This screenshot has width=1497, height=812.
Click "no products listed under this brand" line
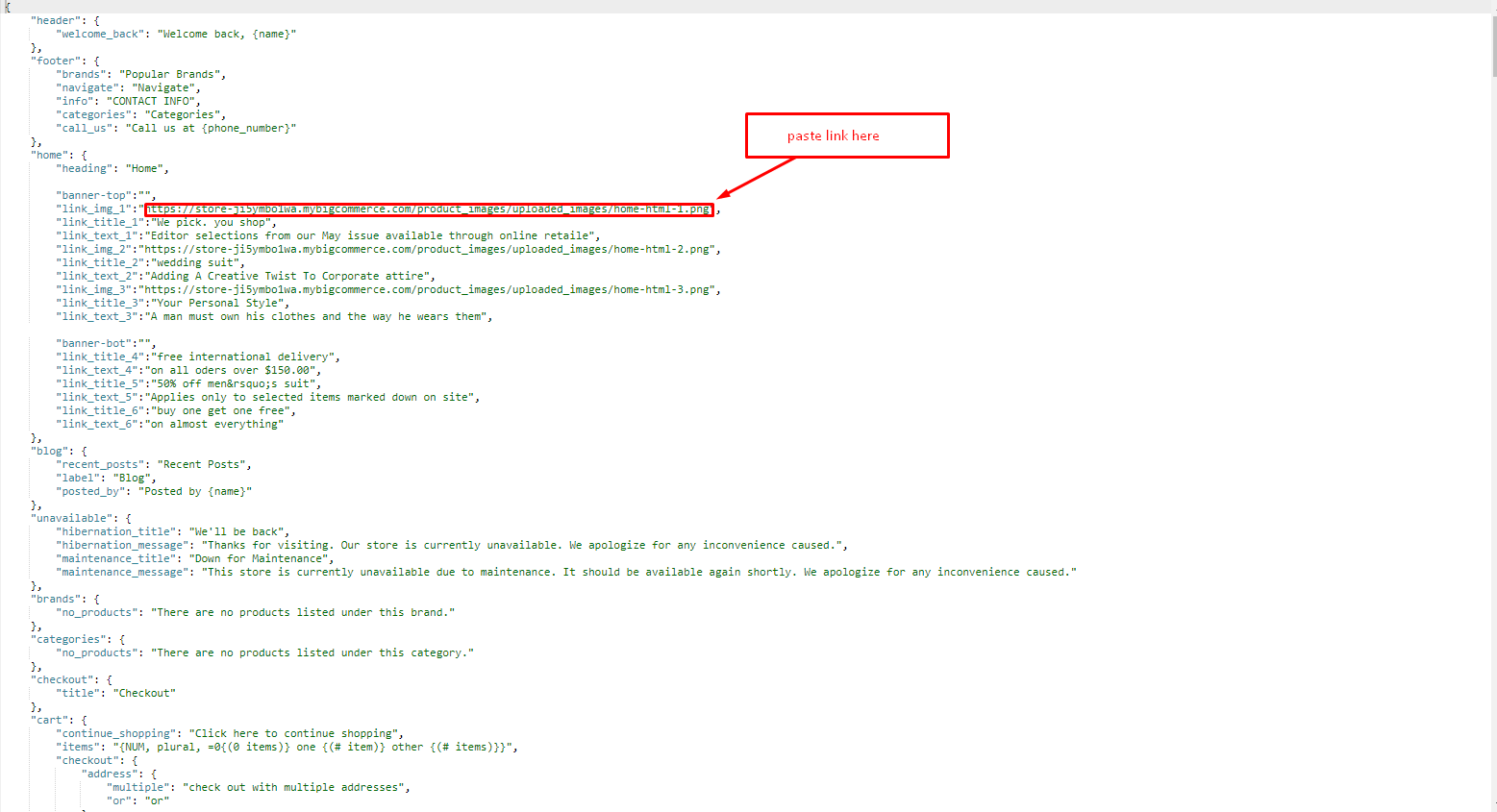[256, 612]
